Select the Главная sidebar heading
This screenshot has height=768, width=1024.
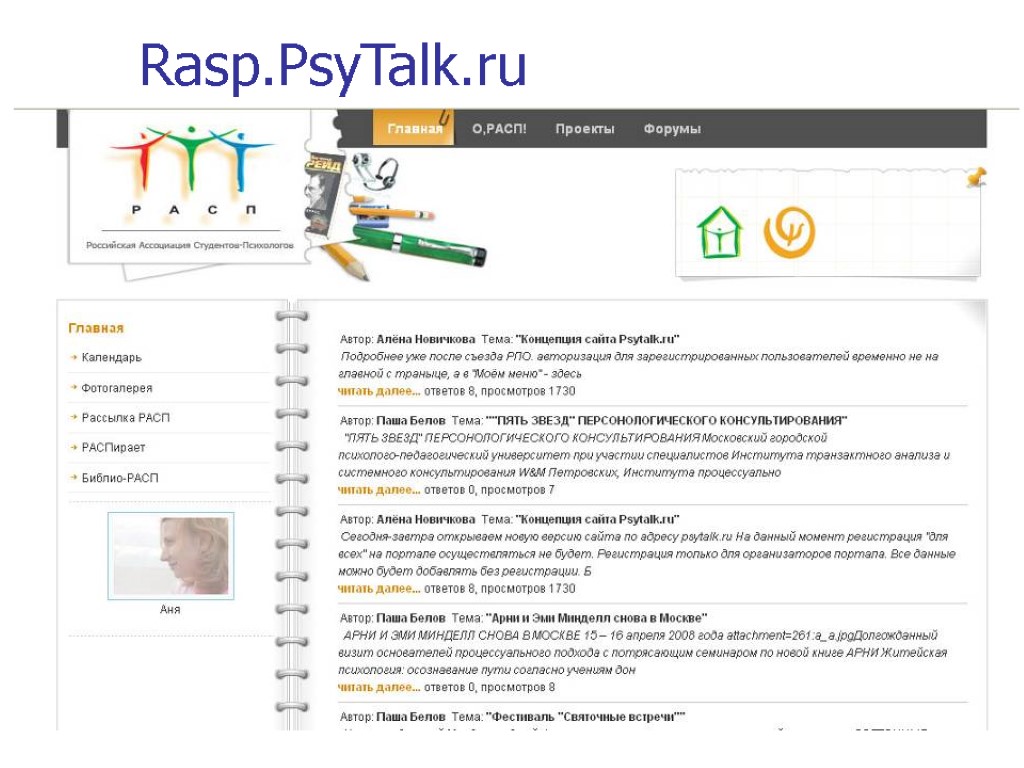tap(96, 328)
